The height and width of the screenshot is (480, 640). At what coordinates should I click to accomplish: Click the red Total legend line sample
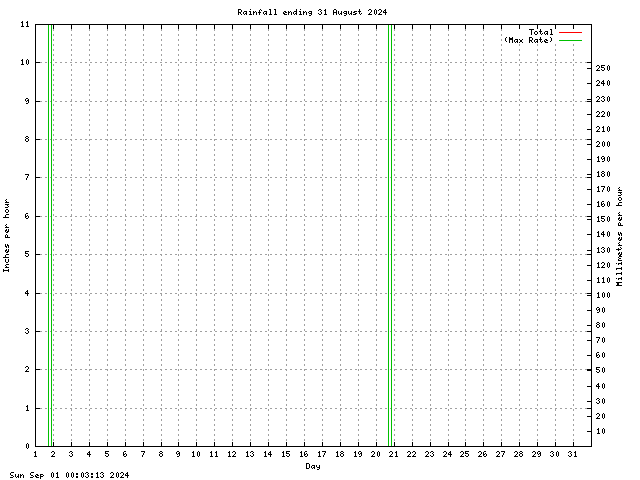(x=570, y=32)
